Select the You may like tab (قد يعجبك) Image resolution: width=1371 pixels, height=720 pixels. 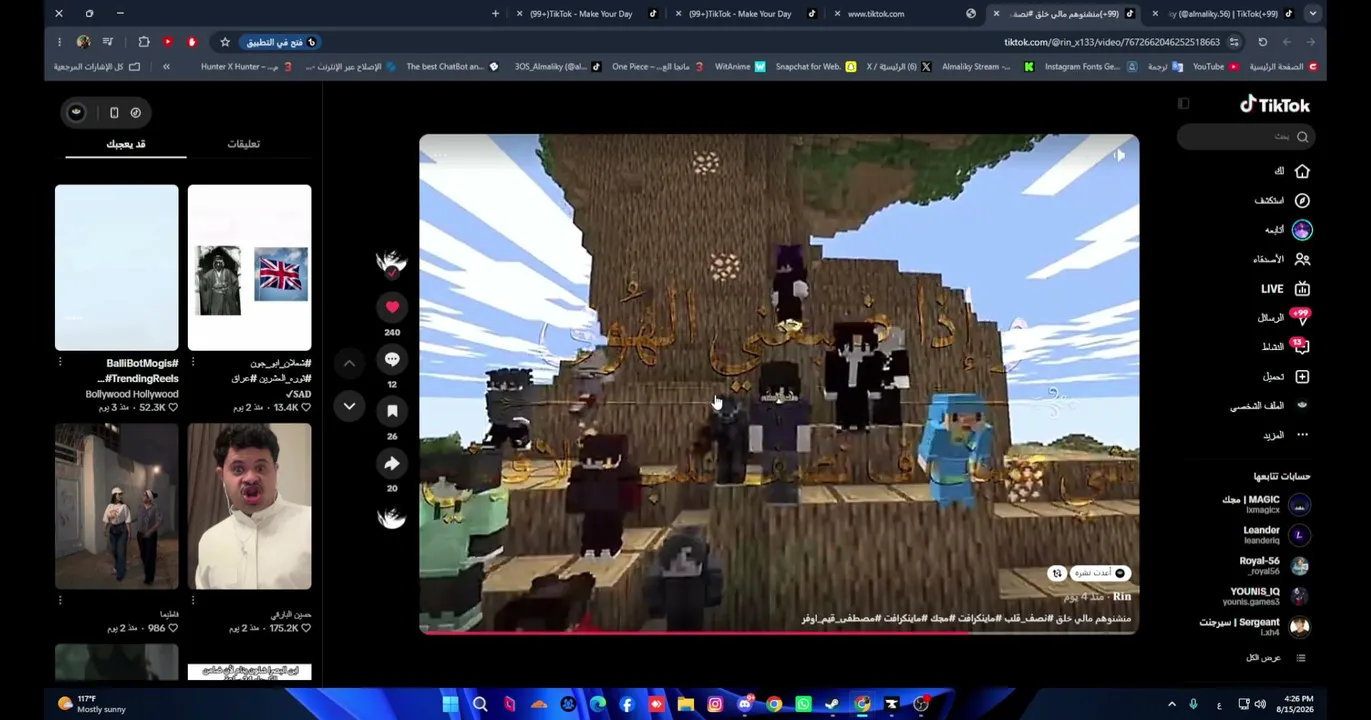126,144
